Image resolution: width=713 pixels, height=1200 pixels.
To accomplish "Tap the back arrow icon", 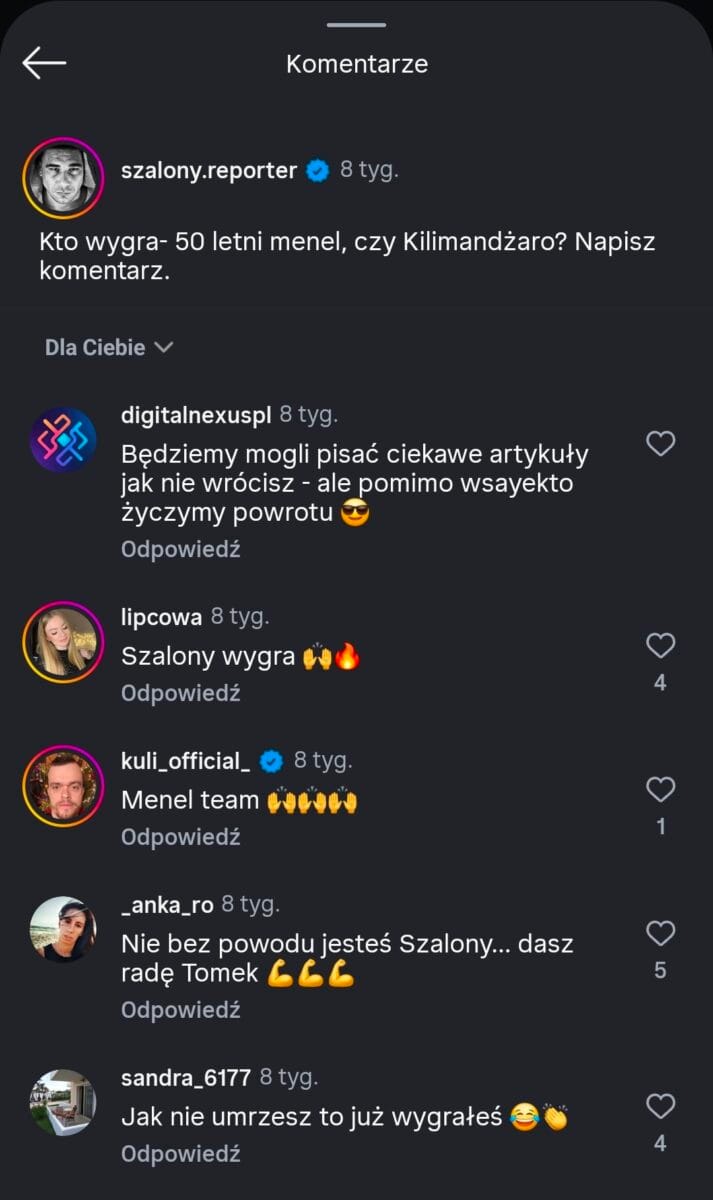I will pyautogui.click(x=44, y=63).
